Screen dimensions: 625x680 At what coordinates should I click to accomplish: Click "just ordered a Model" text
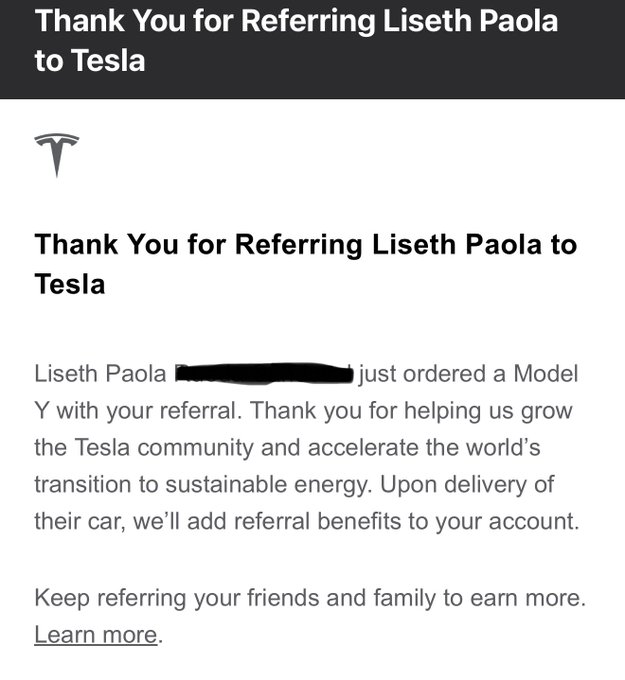pyautogui.click(x=468, y=374)
